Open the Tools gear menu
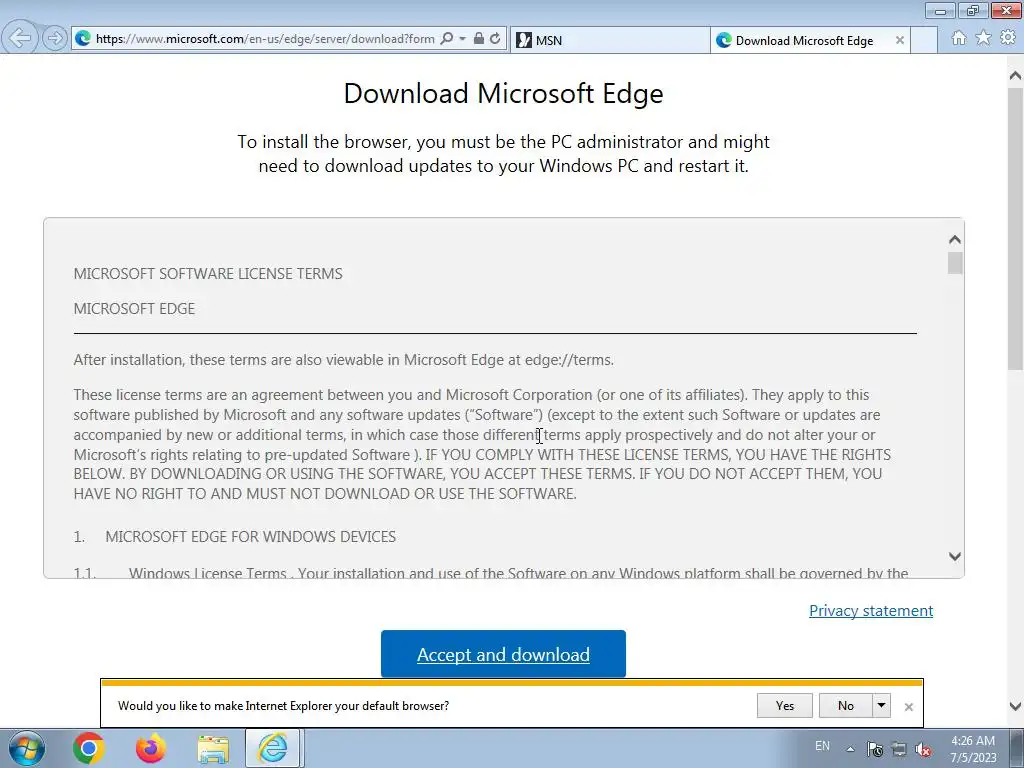Screen dimensions: 1024x768 click(1008, 39)
